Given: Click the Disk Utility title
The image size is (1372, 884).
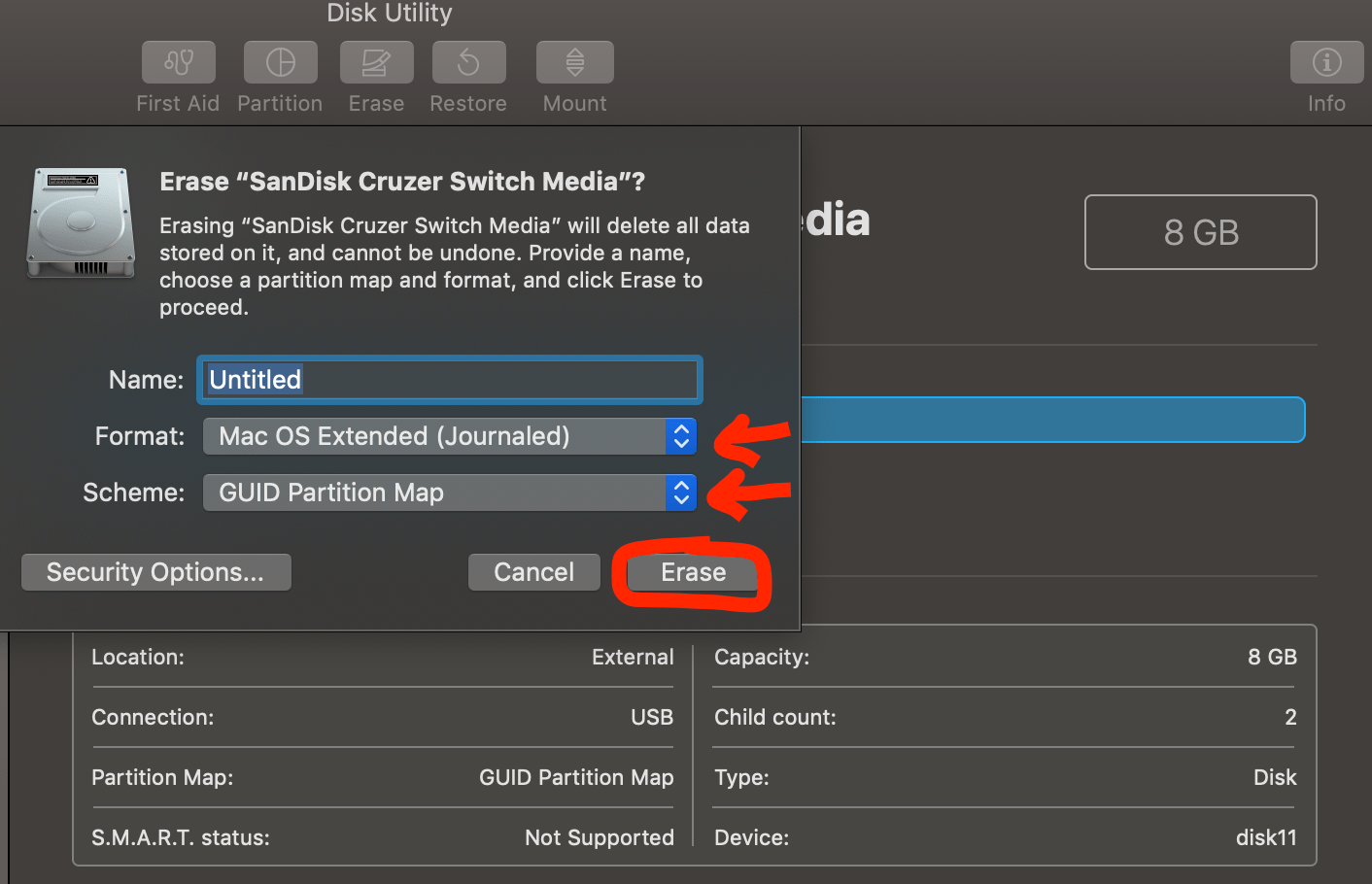Looking at the screenshot, I should pos(389,14).
